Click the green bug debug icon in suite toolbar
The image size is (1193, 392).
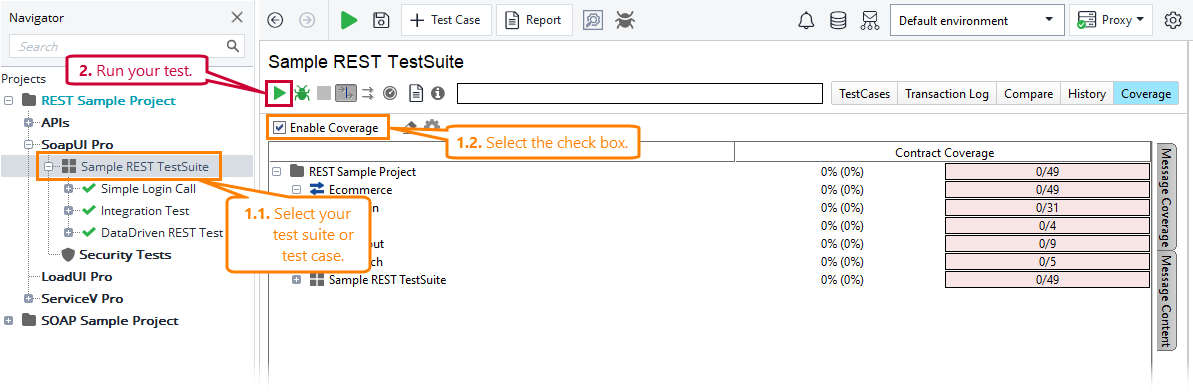point(302,94)
